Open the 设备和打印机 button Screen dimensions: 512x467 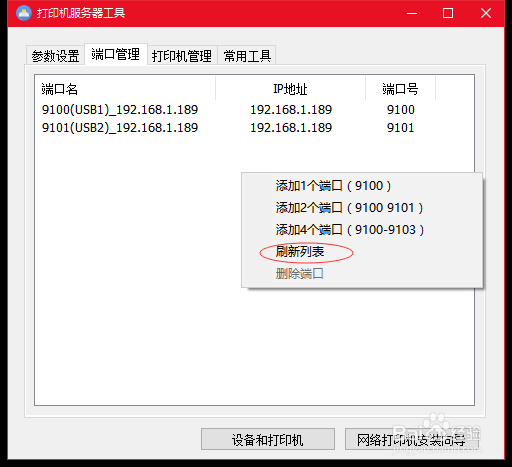tap(268, 439)
